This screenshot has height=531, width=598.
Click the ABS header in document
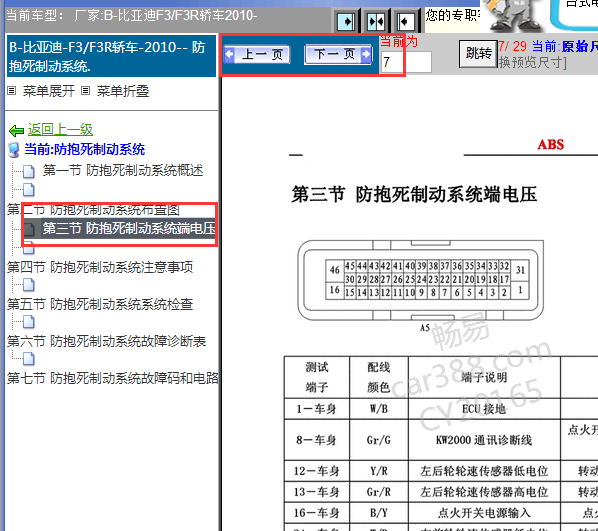coord(550,145)
